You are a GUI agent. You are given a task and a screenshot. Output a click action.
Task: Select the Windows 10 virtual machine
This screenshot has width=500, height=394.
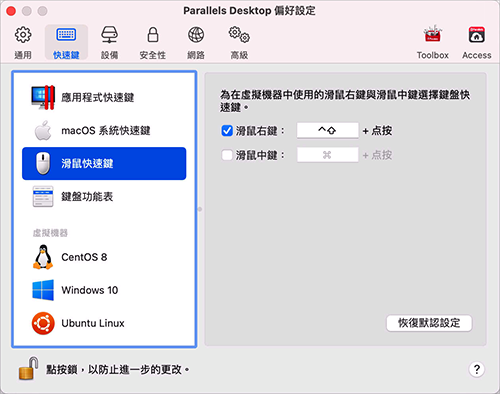coord(104,290)
